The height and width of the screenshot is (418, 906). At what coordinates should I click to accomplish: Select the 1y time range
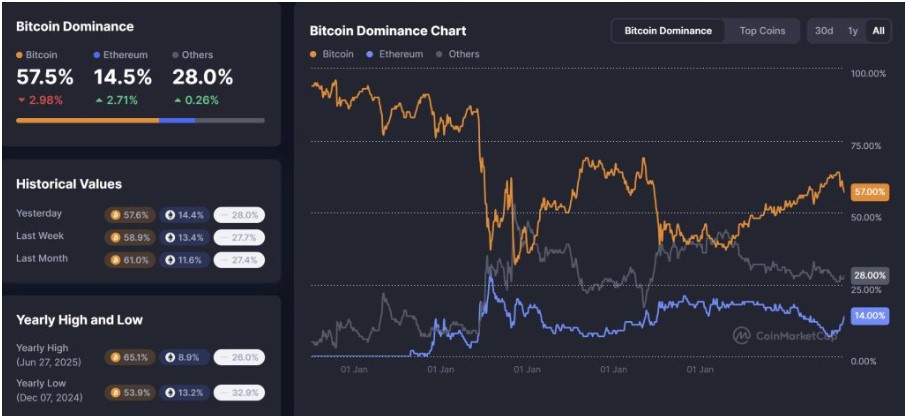coord(852,31)
